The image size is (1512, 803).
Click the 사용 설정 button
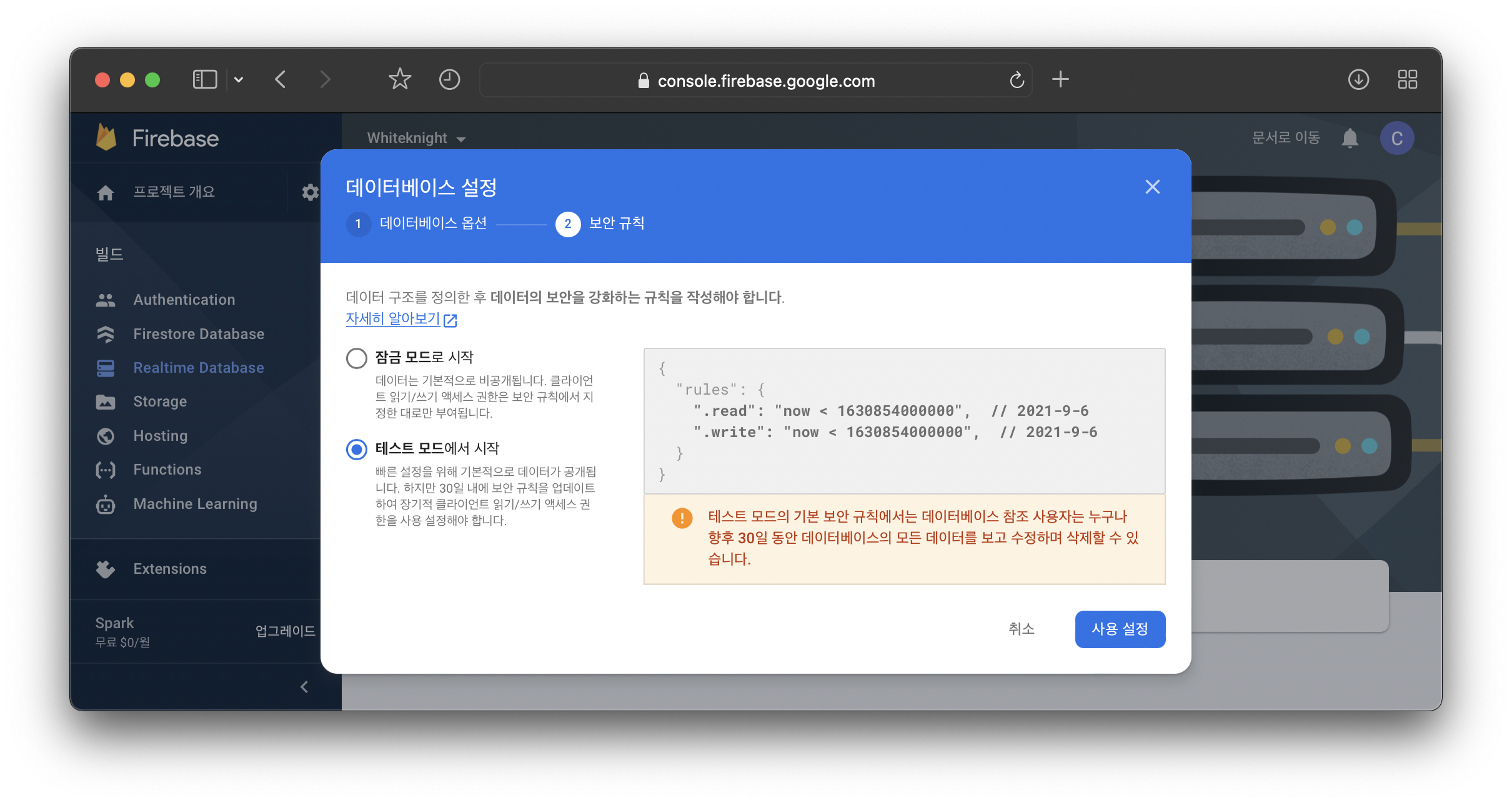coord(1120,629)
